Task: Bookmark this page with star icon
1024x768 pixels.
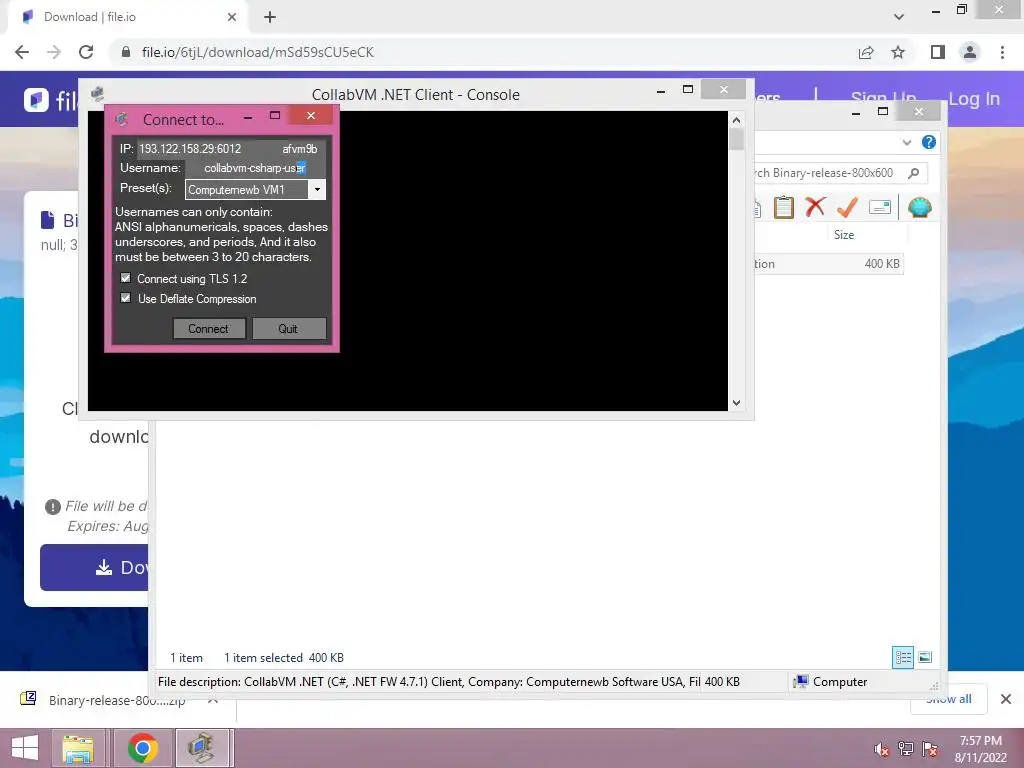Action: pos(898,52)
